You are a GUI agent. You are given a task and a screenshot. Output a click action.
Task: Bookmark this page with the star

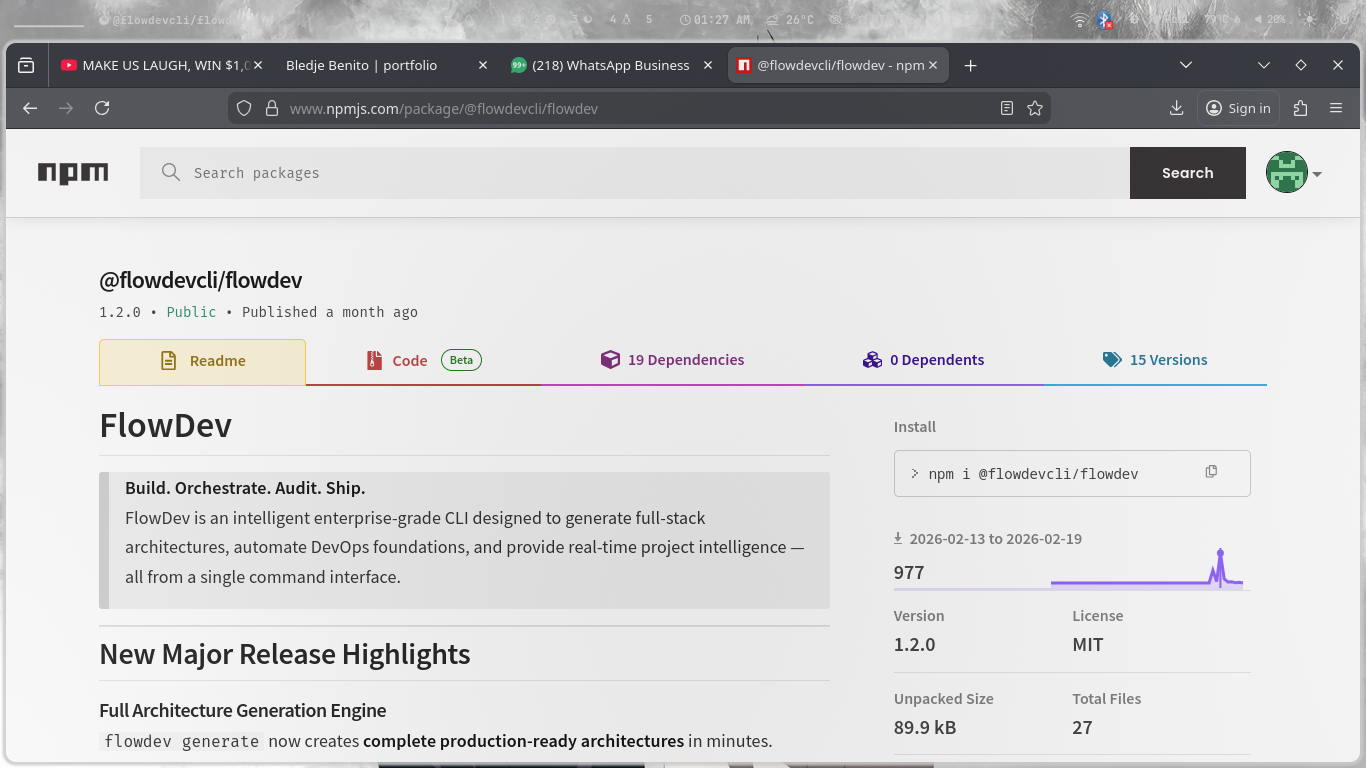click(x=1035, y=108)
